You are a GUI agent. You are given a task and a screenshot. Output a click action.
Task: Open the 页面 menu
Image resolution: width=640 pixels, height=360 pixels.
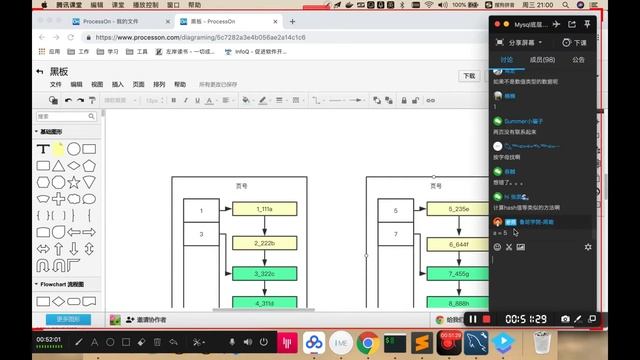138,84
